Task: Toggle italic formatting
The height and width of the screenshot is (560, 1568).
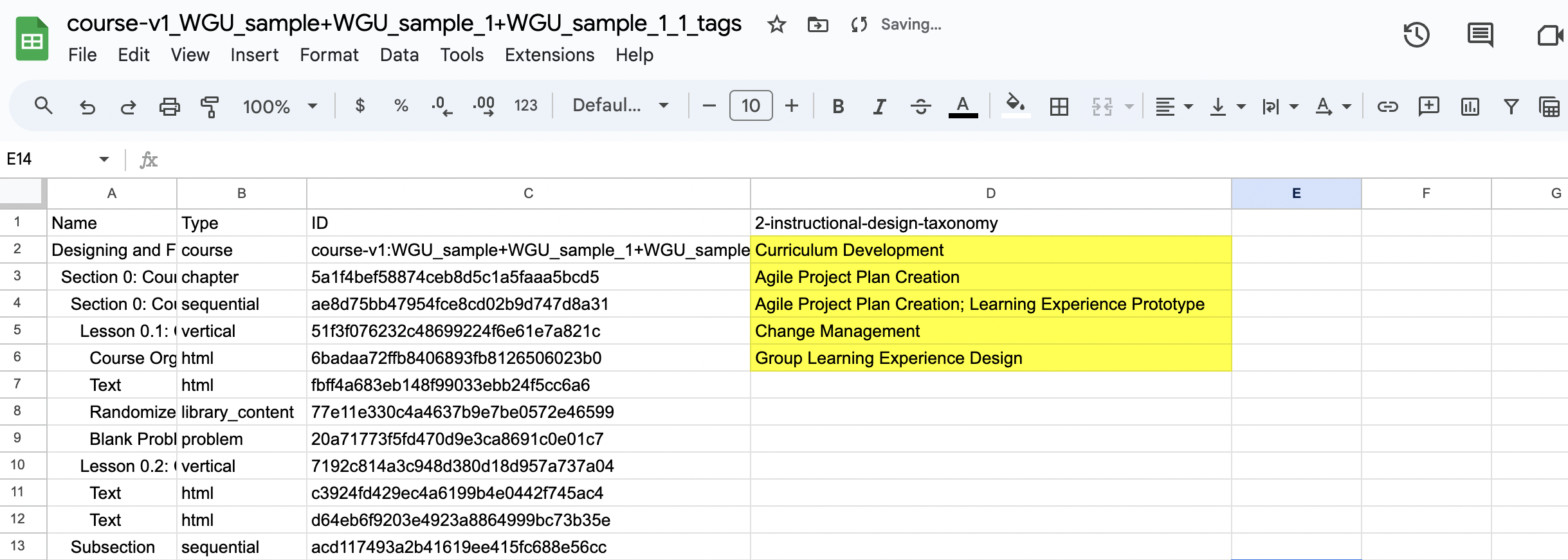Action: (879, 106)
